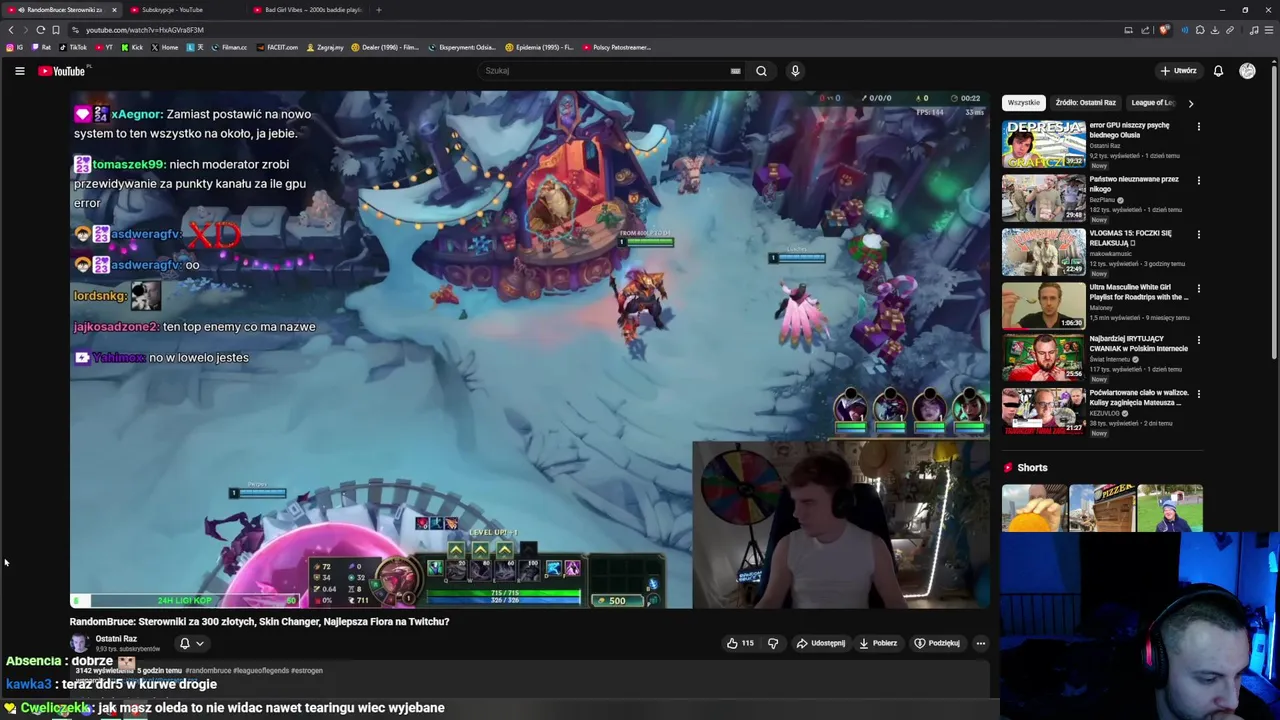
Task: Open the Ostatni Raz channel name link
Action: click(x=116, y=639)
